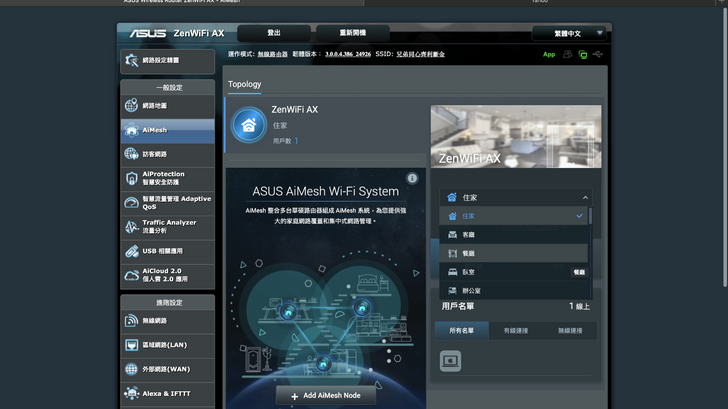728x409 pixels.
Task: Open AiCloud 2.0 settings
Action: pos(167,275)
